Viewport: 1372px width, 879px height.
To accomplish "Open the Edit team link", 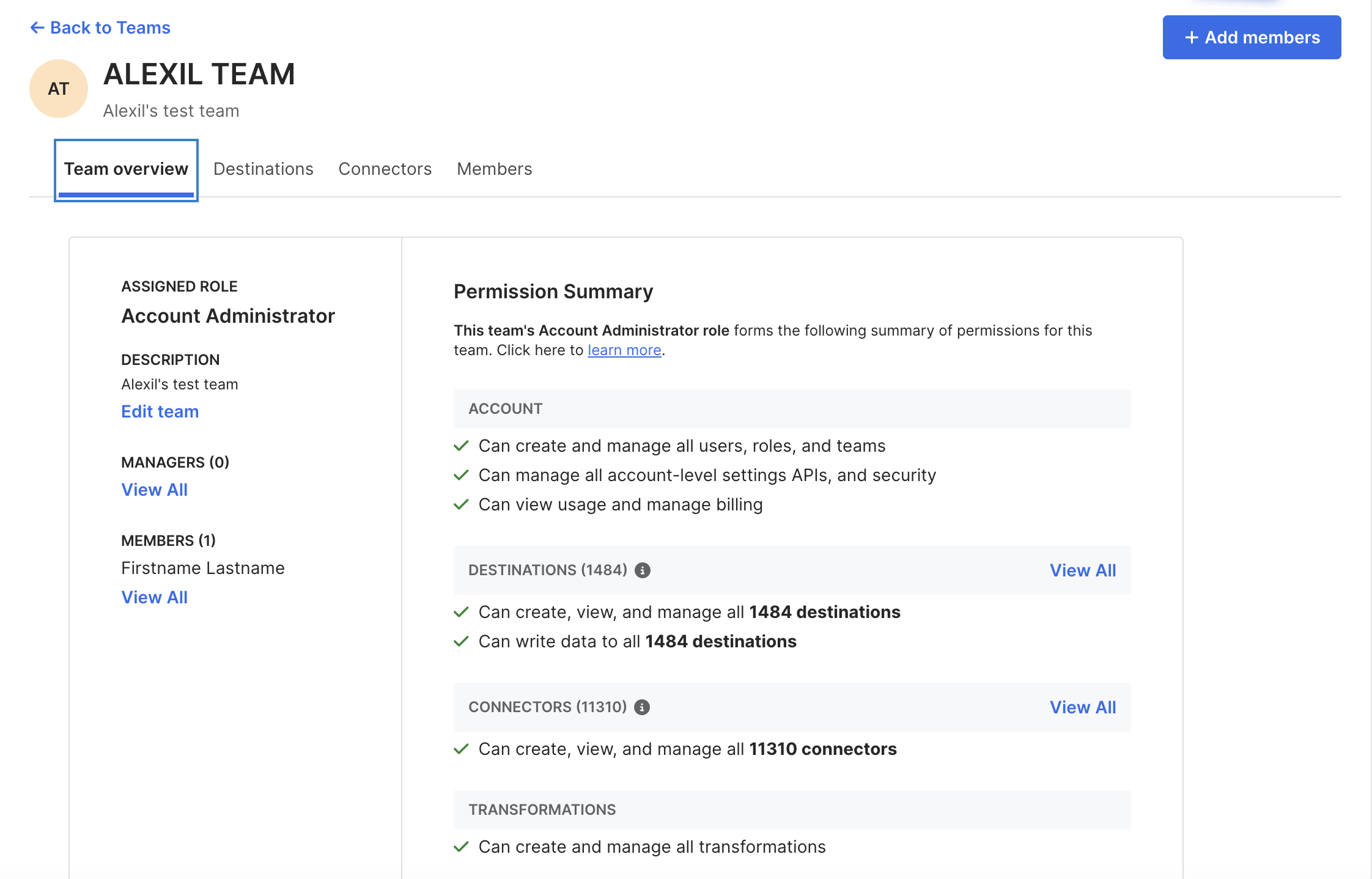I will pyautogui.click(x=160, y=411).
